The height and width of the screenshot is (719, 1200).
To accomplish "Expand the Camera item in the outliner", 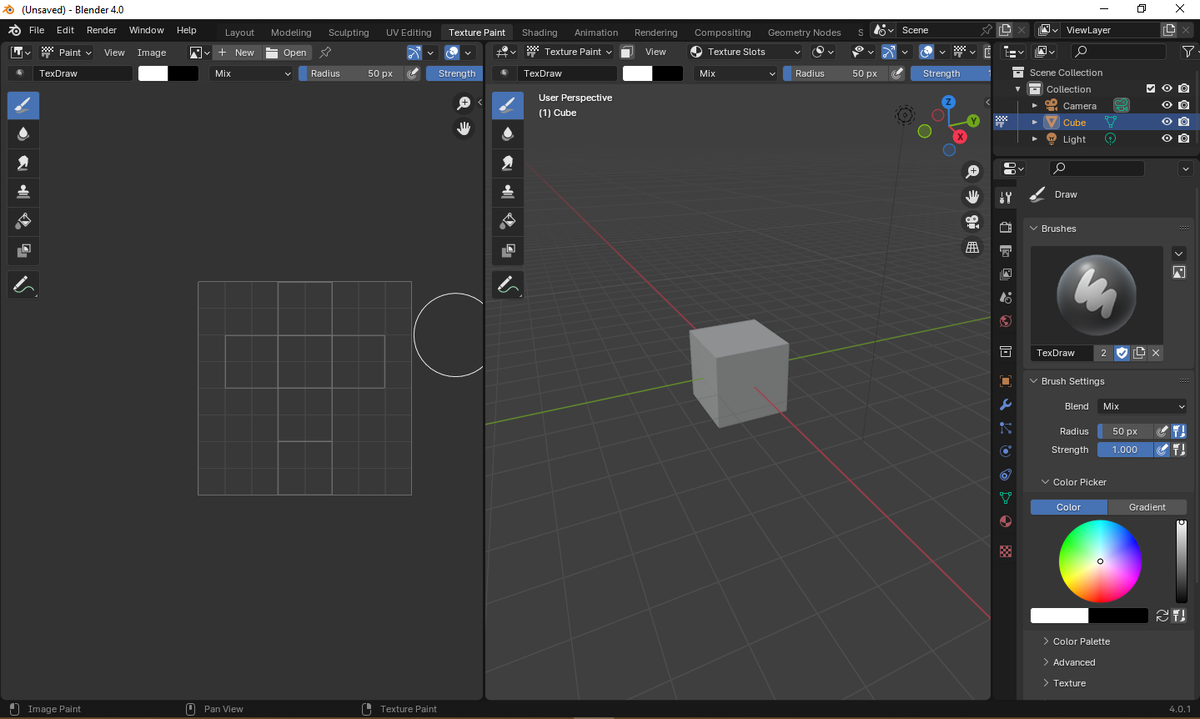I will (1035, 105).
